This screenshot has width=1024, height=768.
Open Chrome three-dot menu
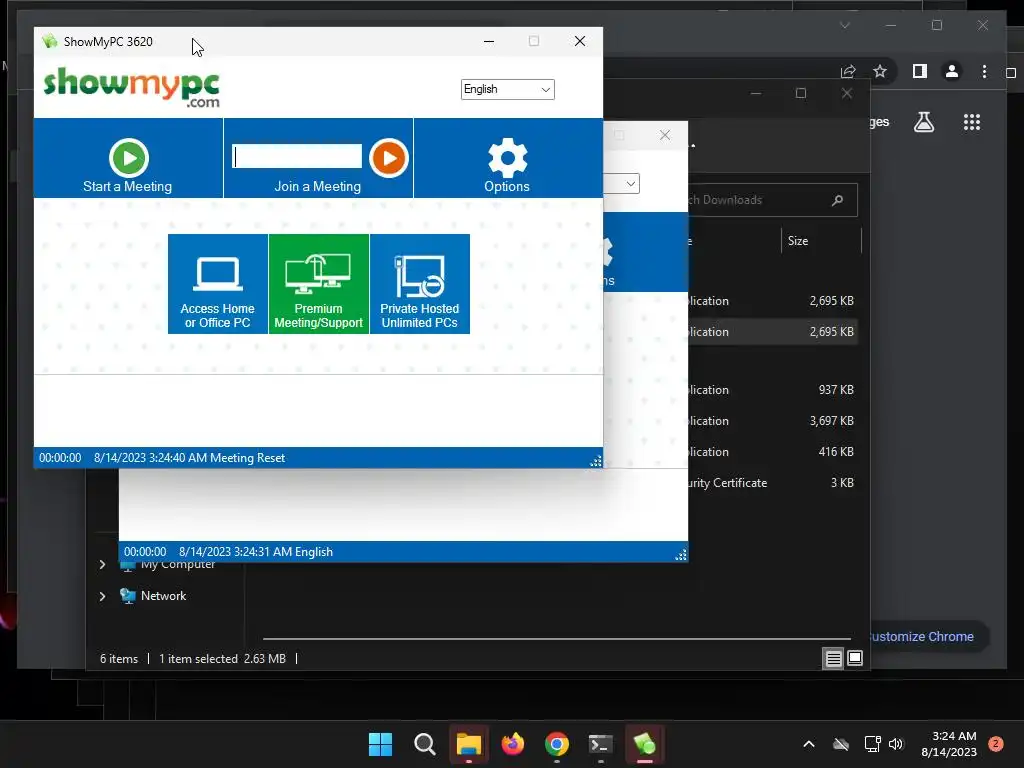tap(984, 71)
